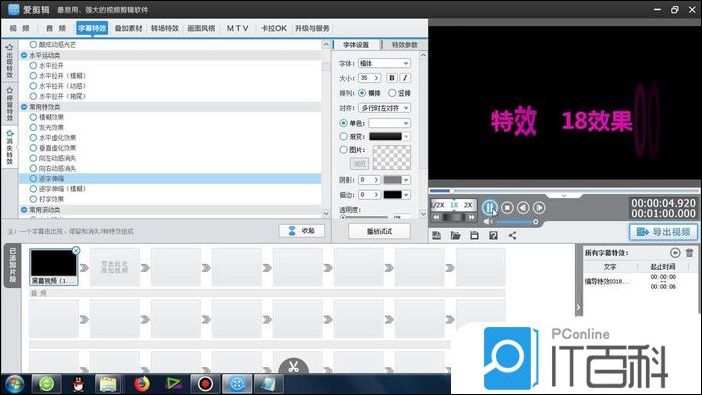Select the 打字效果 effect radio
The width and height of the screenshot is (702, 395).
pos(33,199)
